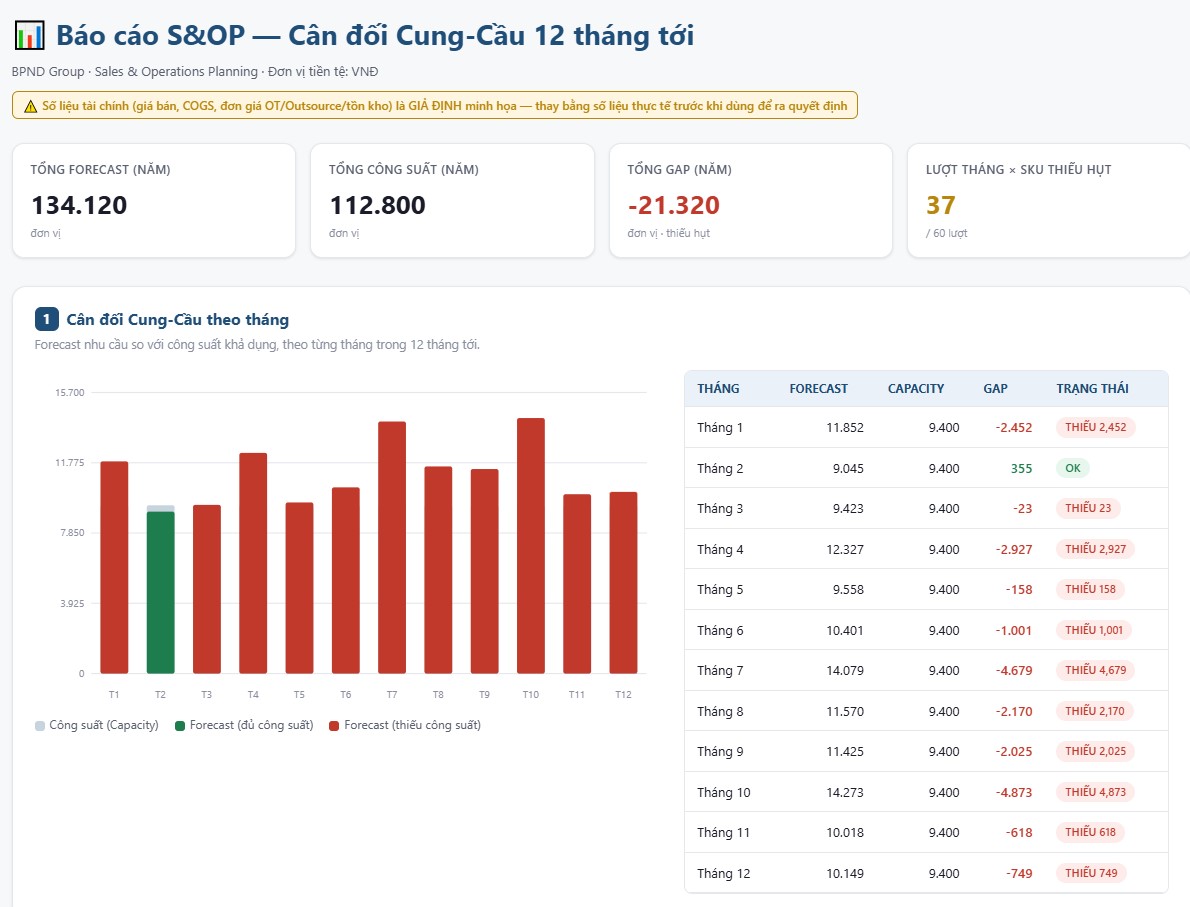The image size is (1190, 907).
Task: Click the forecast value "12.327" for Tháng 4
Action: (845, 549)
